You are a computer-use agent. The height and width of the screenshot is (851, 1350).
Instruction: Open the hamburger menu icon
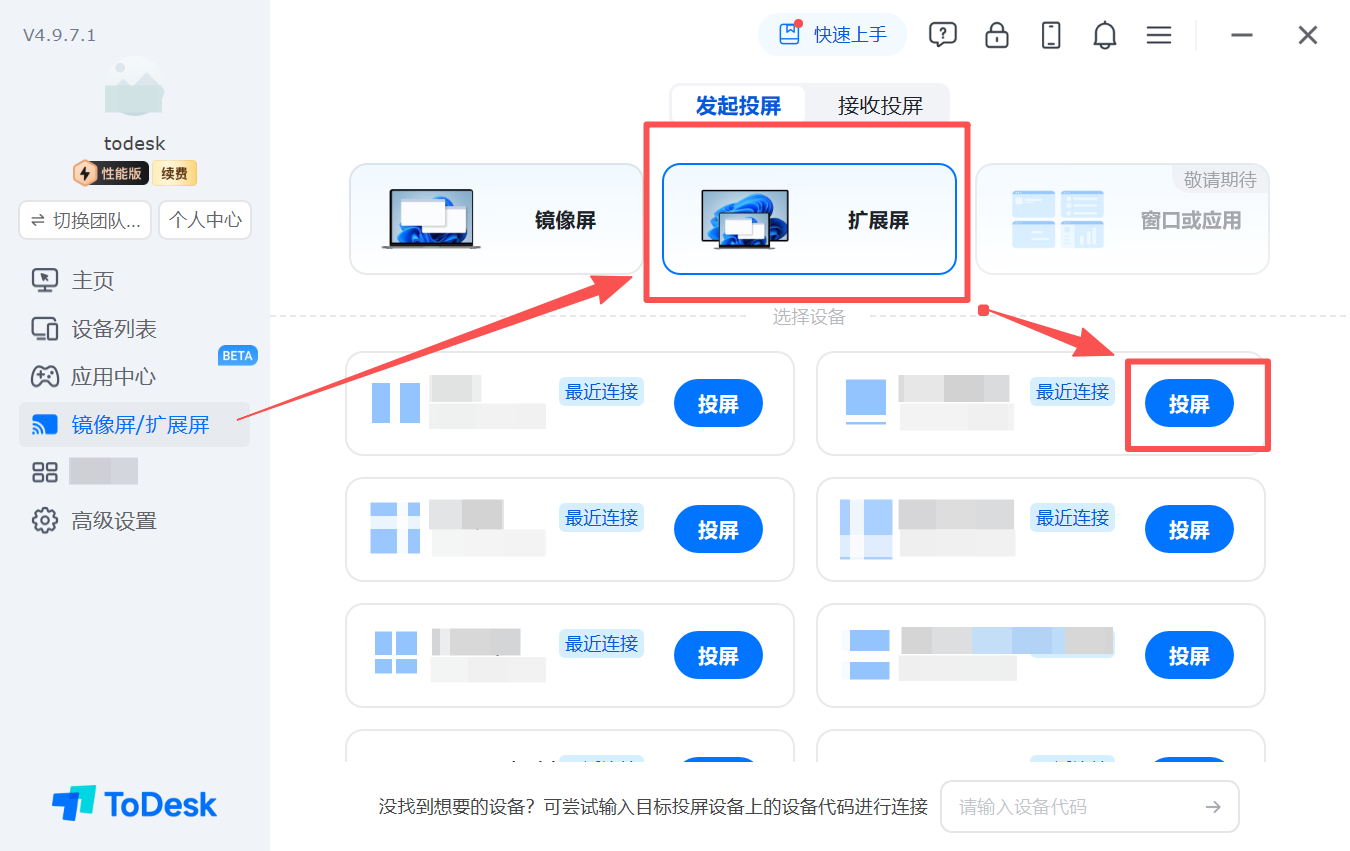tap(1159, 35)
